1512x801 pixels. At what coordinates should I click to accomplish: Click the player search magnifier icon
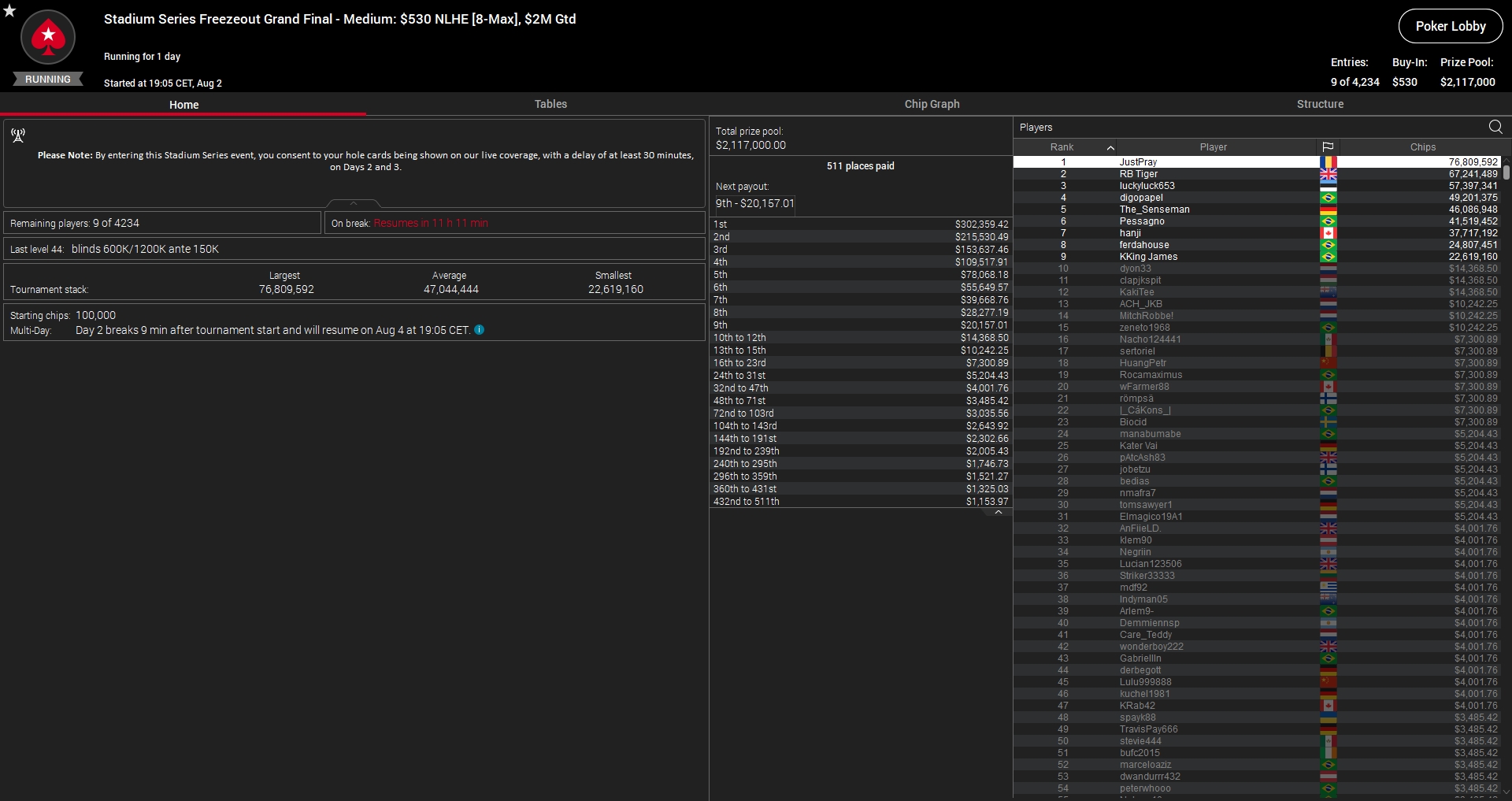[x=1495, y=127]
